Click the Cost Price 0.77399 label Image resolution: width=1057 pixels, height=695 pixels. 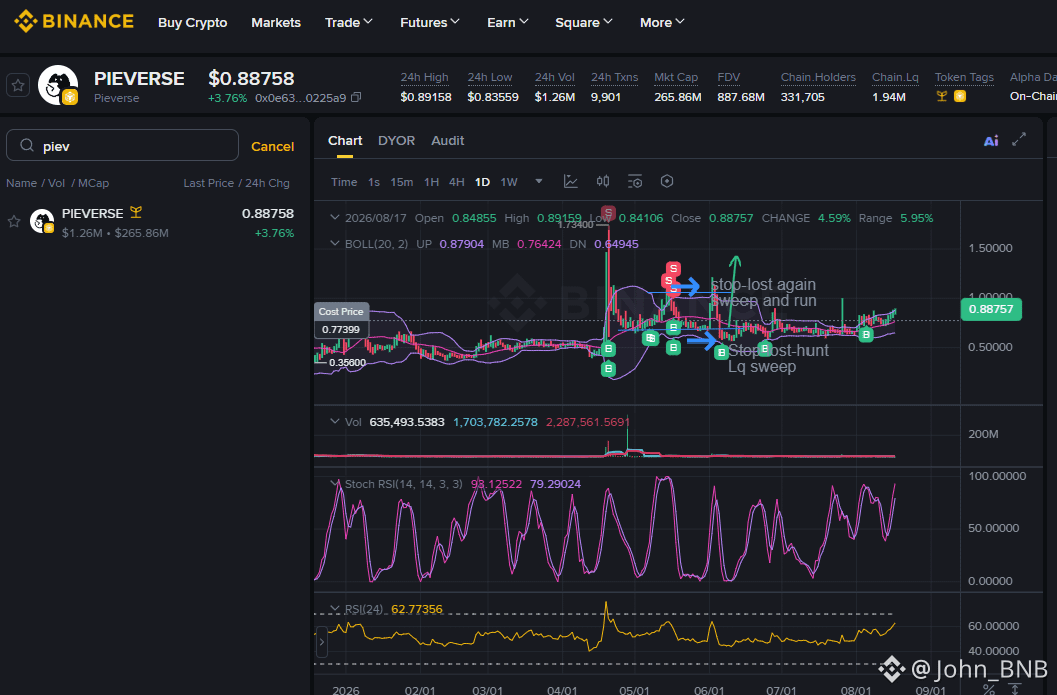click(x=341, y=320)
